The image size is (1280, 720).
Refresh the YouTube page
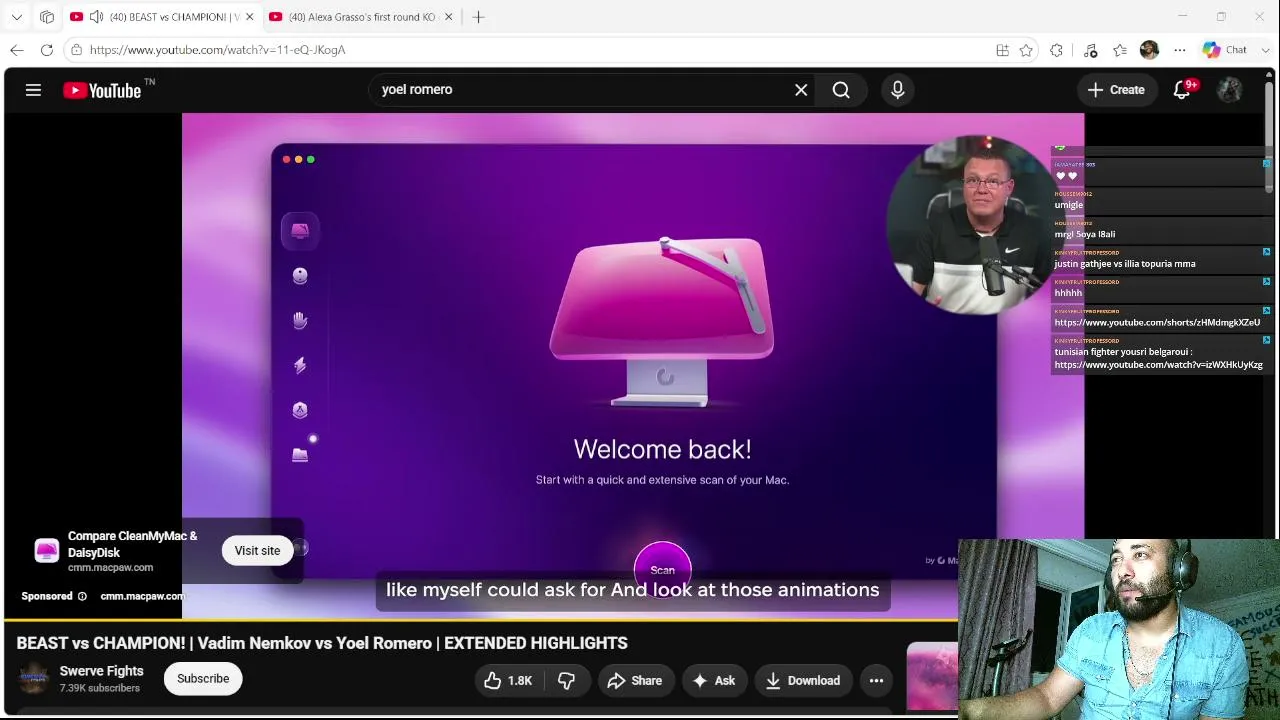[47, 50]
